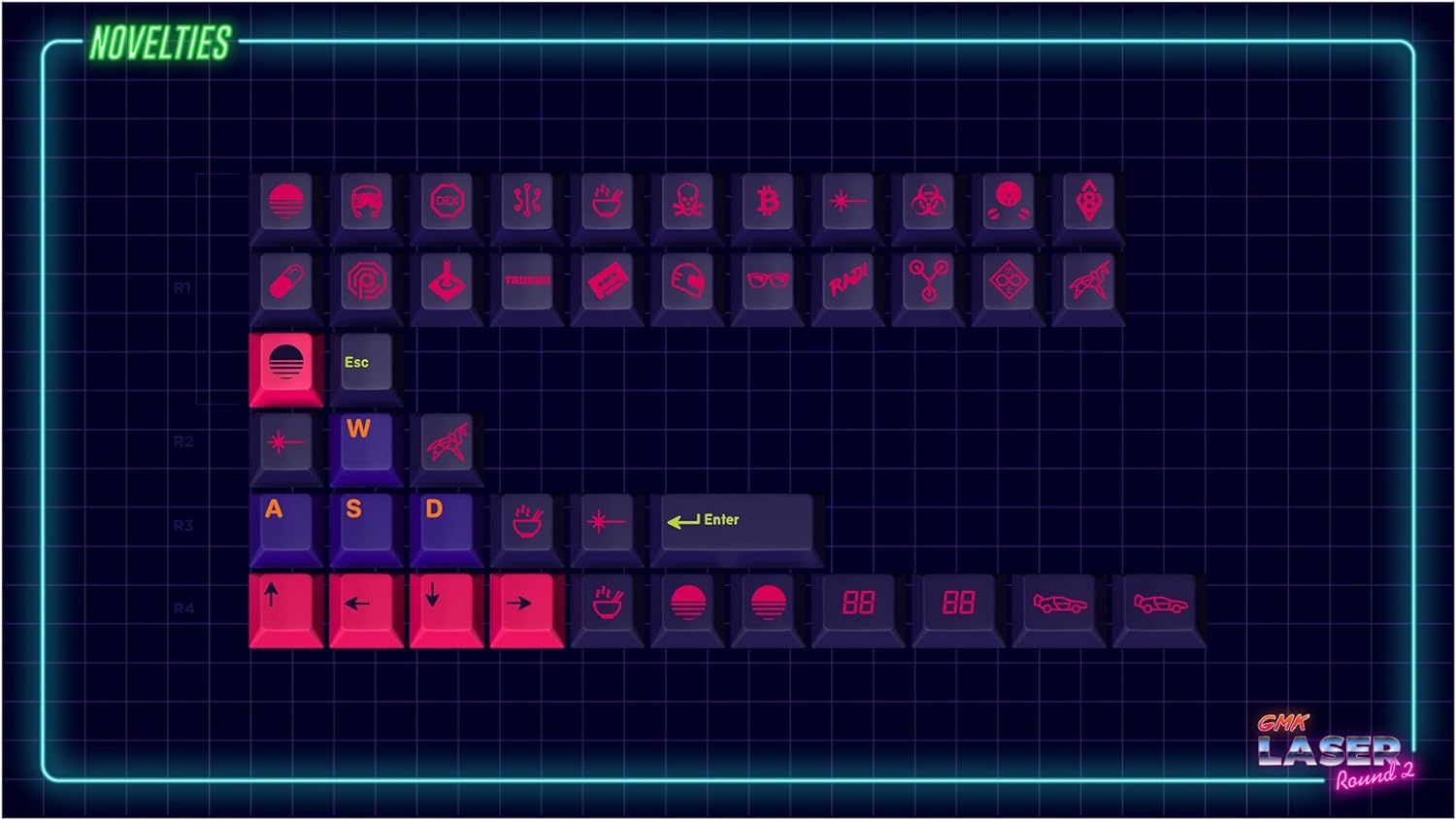Click the Bitcoin symbol keycap
1456x820 pixels.
click(768, 208)
